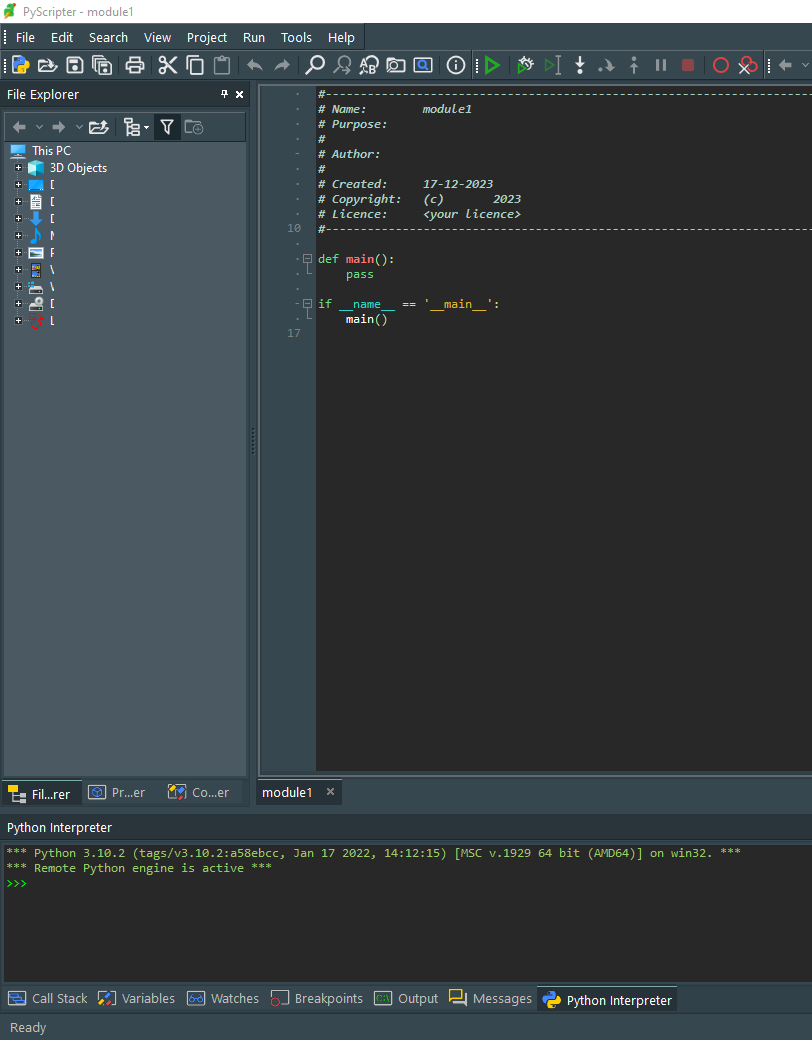Toggle the File Explorer filter button
The height and width of the screenshot is (1040, 812).
[167, 127]
